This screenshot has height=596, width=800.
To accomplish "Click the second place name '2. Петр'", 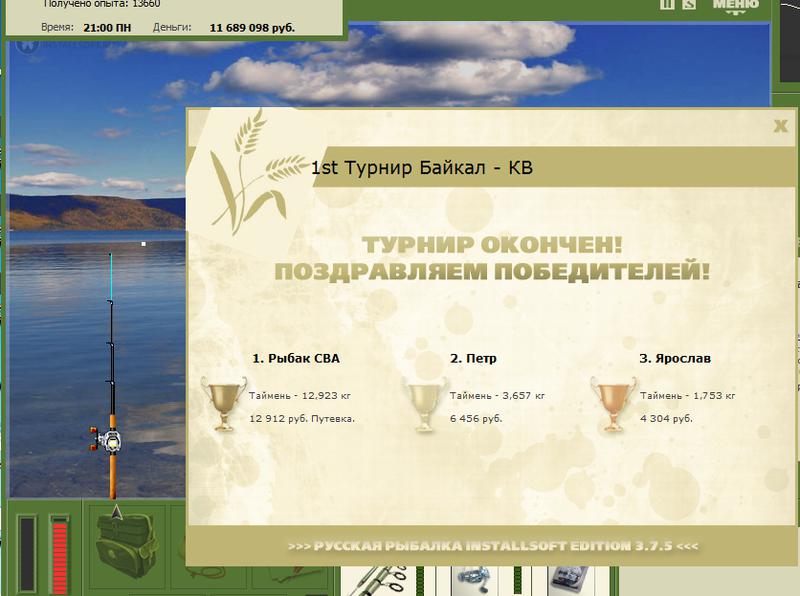I will (x=473, y=358).
